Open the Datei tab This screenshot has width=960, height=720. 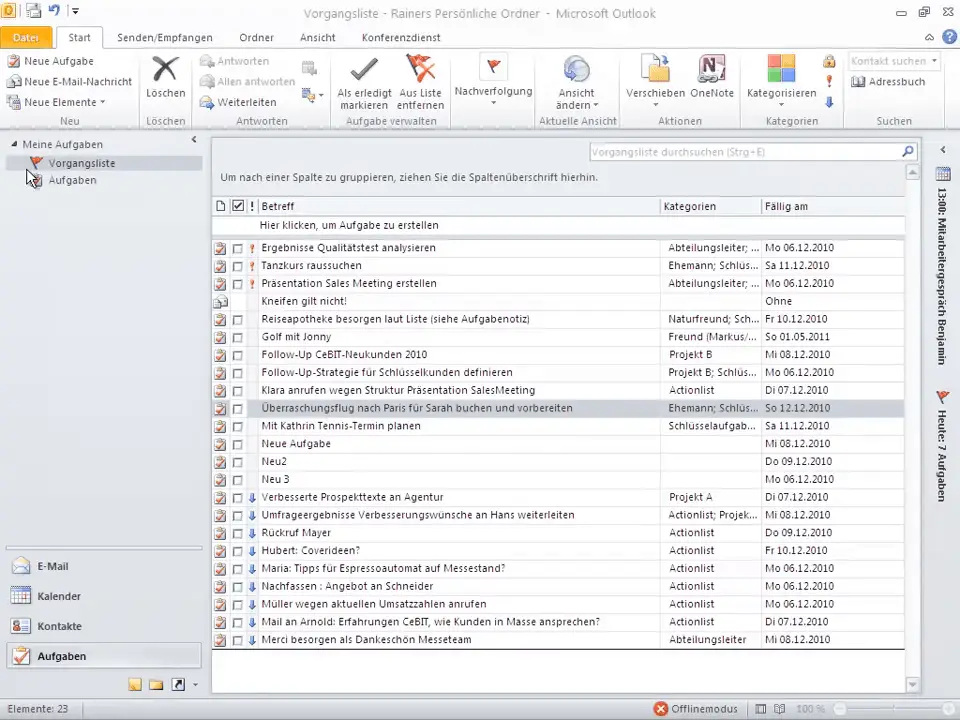click(x=26, y=38)
